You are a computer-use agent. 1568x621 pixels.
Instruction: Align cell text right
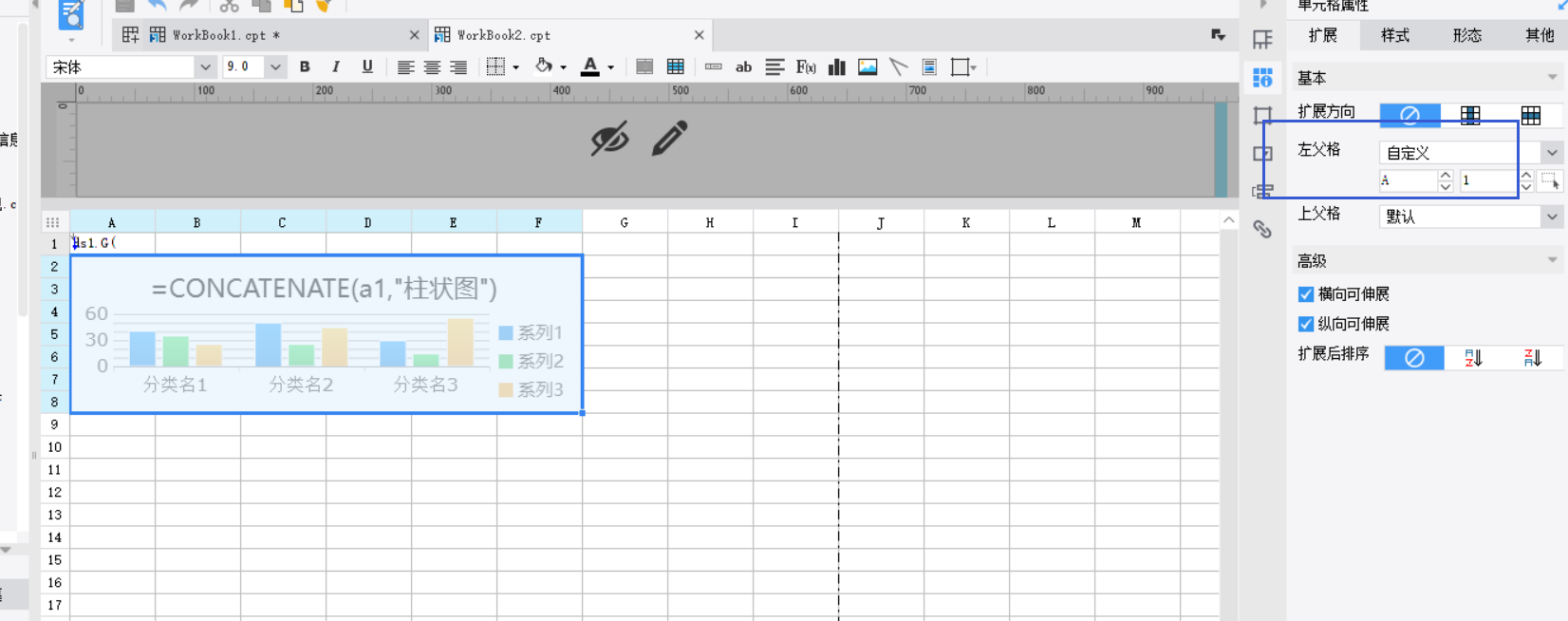(x=458, y=67)
